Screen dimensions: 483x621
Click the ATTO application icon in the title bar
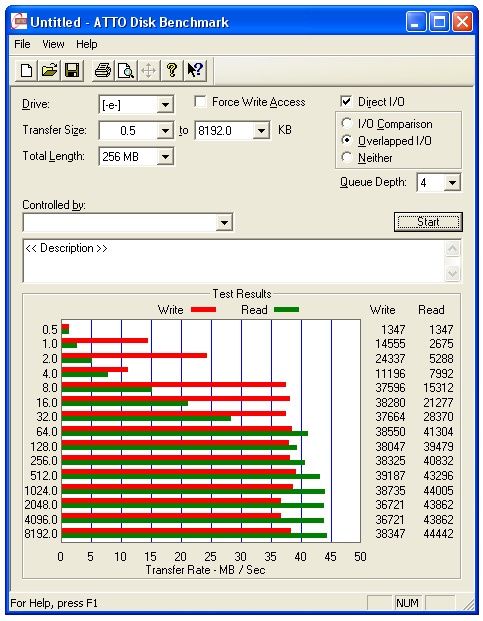coord(19,21)
